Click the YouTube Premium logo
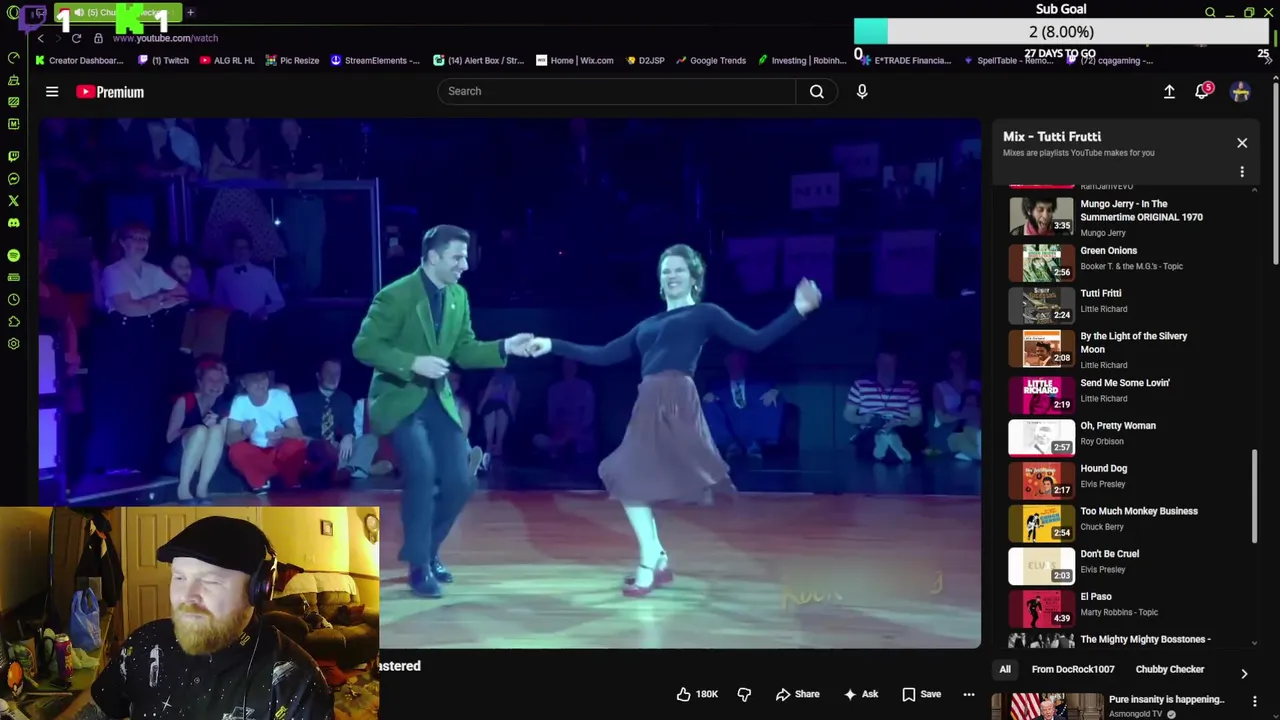The height and width of the screenshot is (720, 1280). [x=110, y=92]
